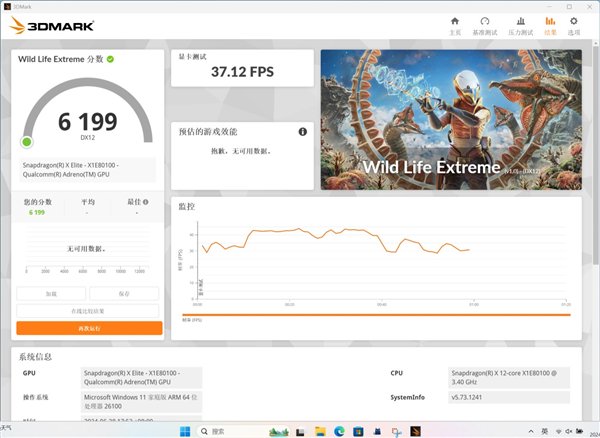Image resolution: width=600 pixels, height=438 pixels.
Task: Click the landscape widget icon beside the search box
Action: point(279,432)
